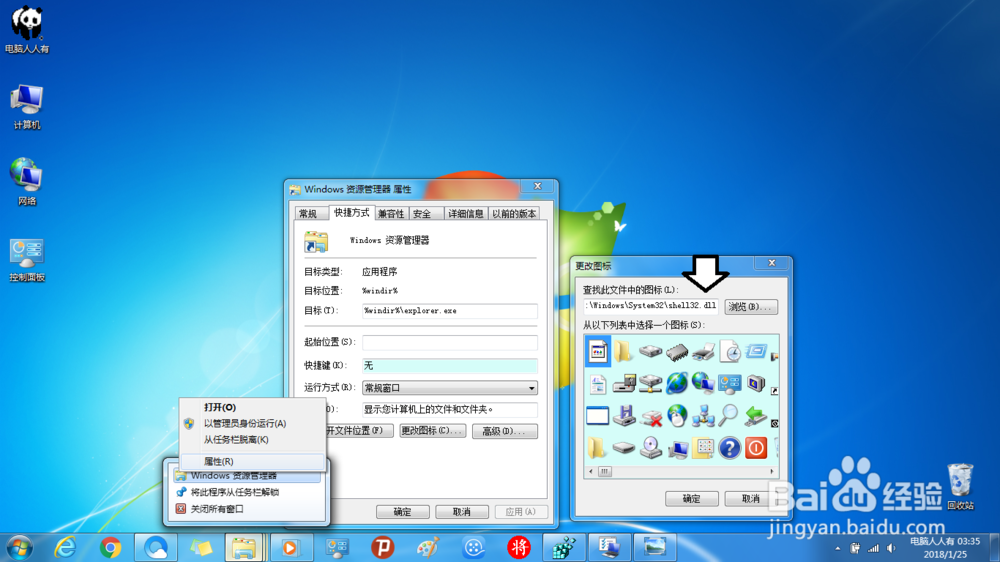This screenshot has width=1000, height=562.
Task: Pick the globe with monitor icon
Action: tap(703, 383)
